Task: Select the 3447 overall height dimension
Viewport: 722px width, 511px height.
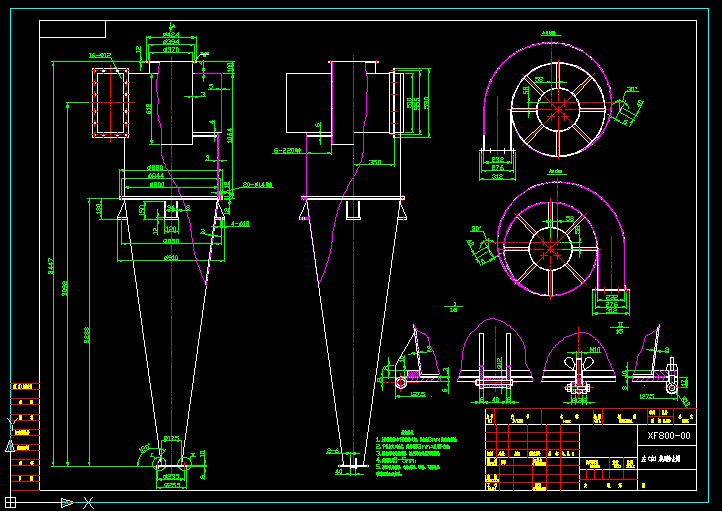Action: (51, 266)
